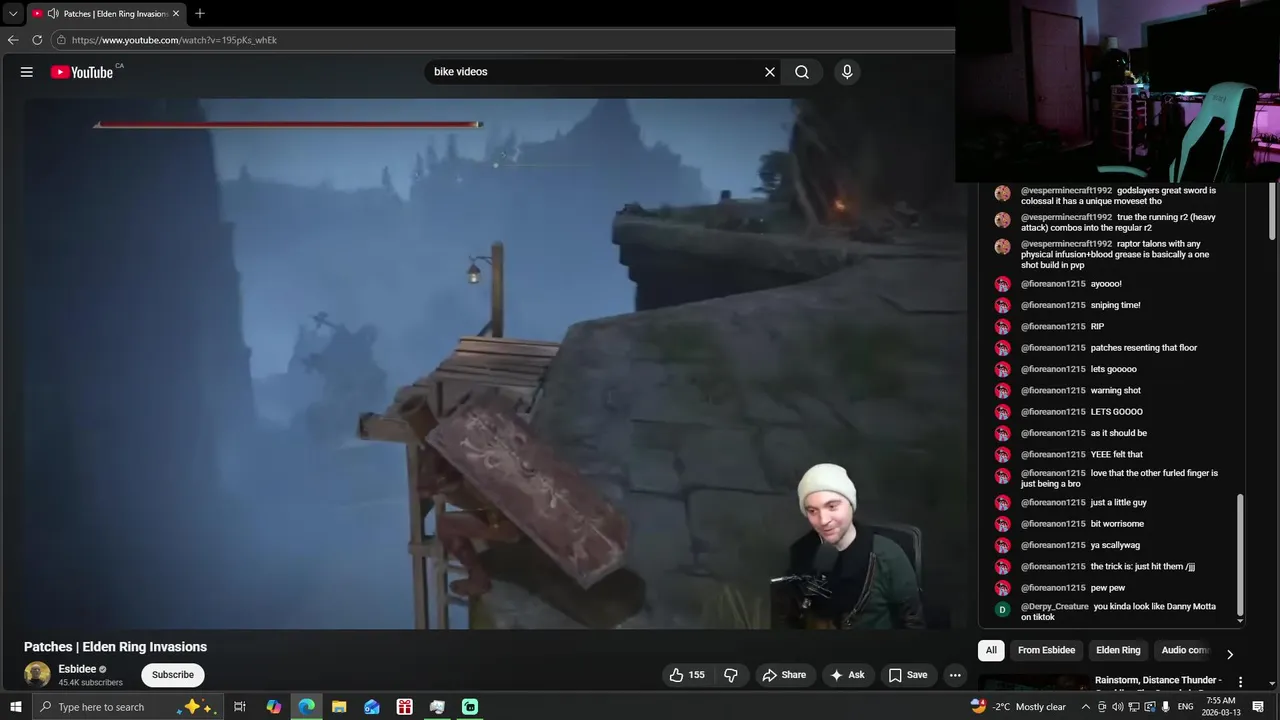The height and width of the screenshot is (720, 1280).
Task: Mute tab via speaker icon on tab
Action: coord(52,14)
